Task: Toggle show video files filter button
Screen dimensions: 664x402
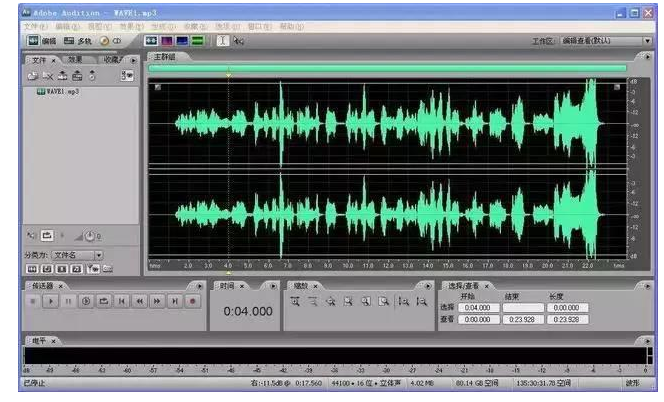Action: [62, 269]
